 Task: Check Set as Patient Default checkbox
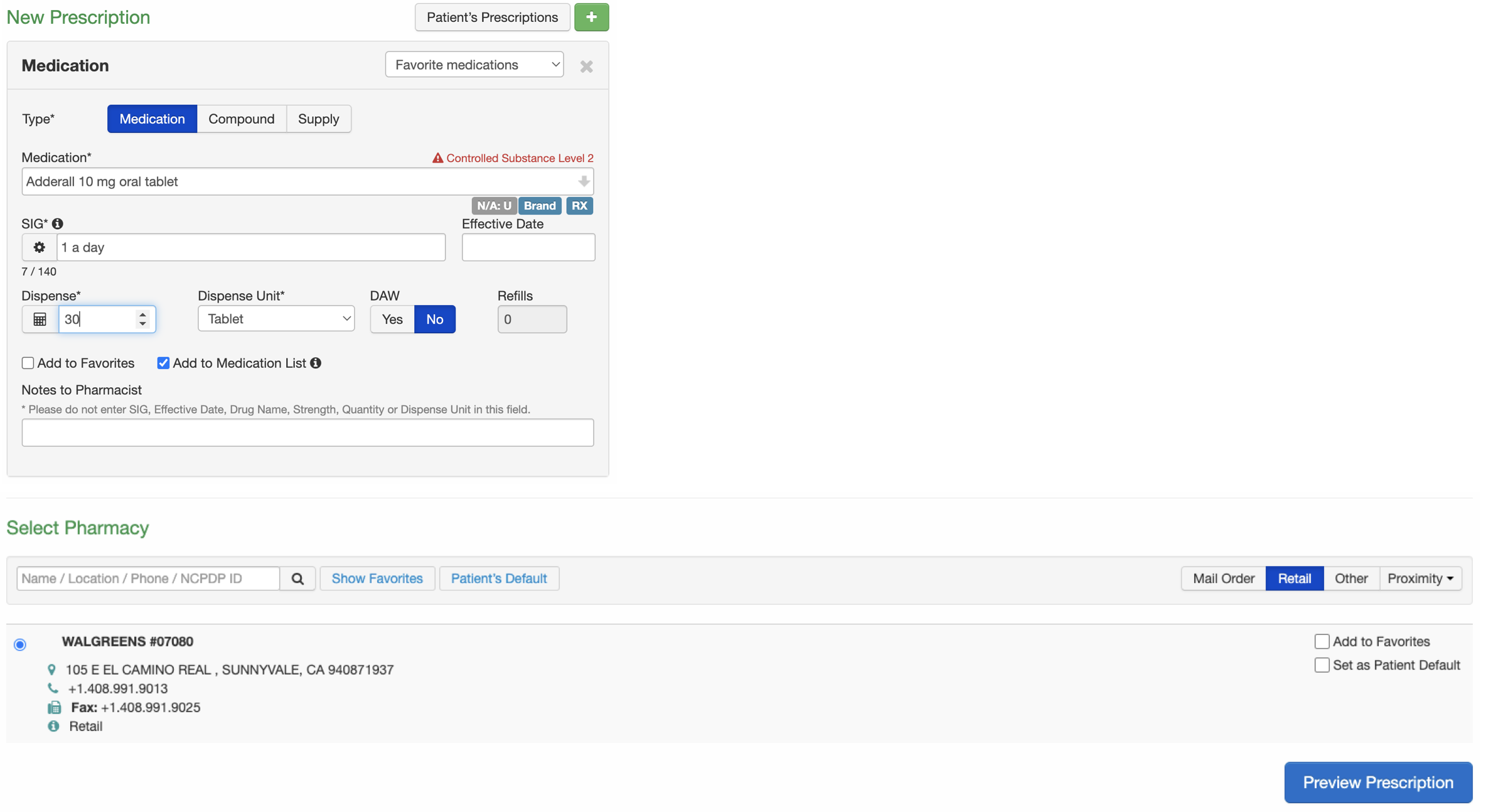click(x=1322, y=665)
